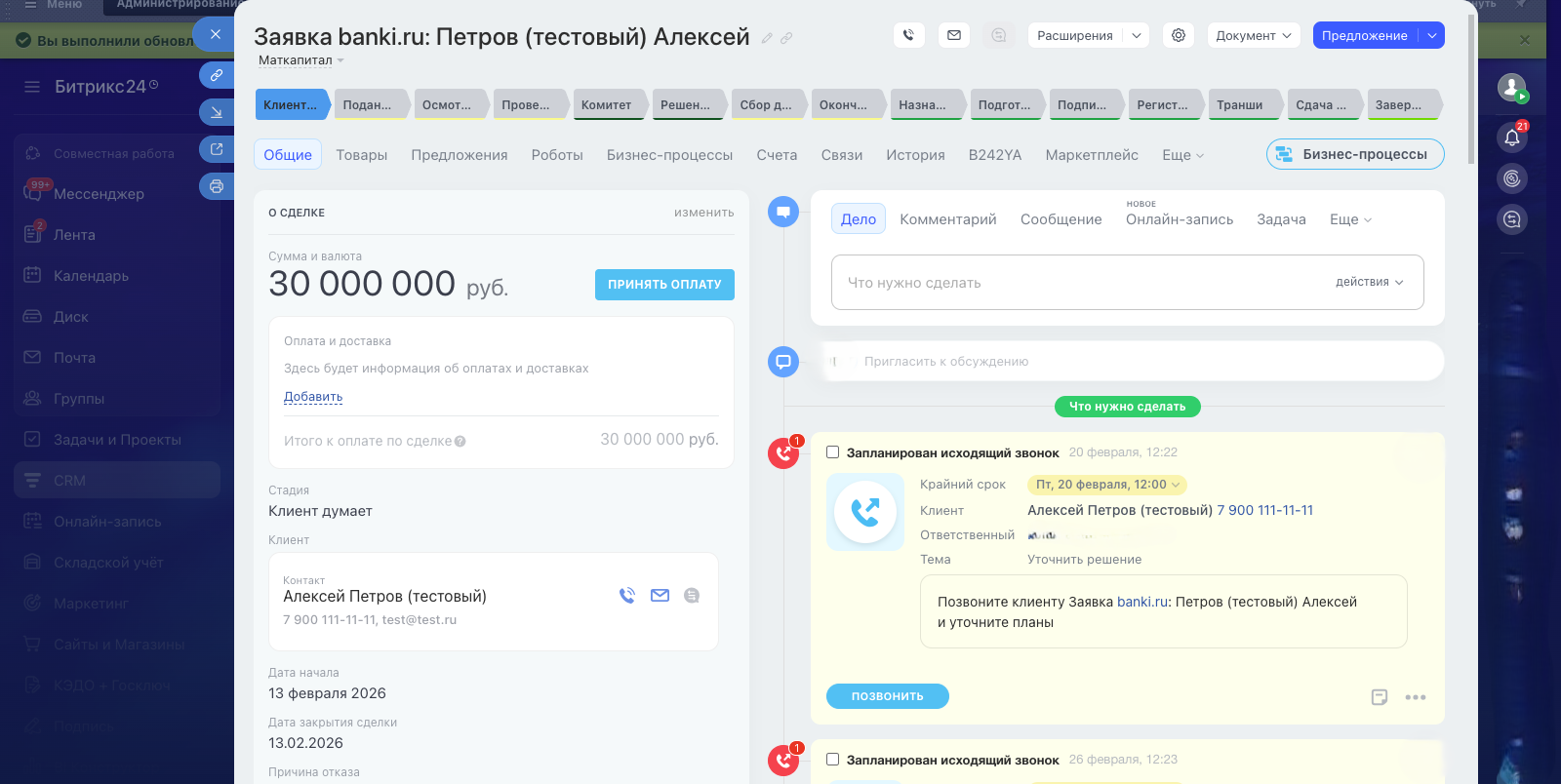
Task: Switch to the Товары tab
Action: (x=361, y=155)
